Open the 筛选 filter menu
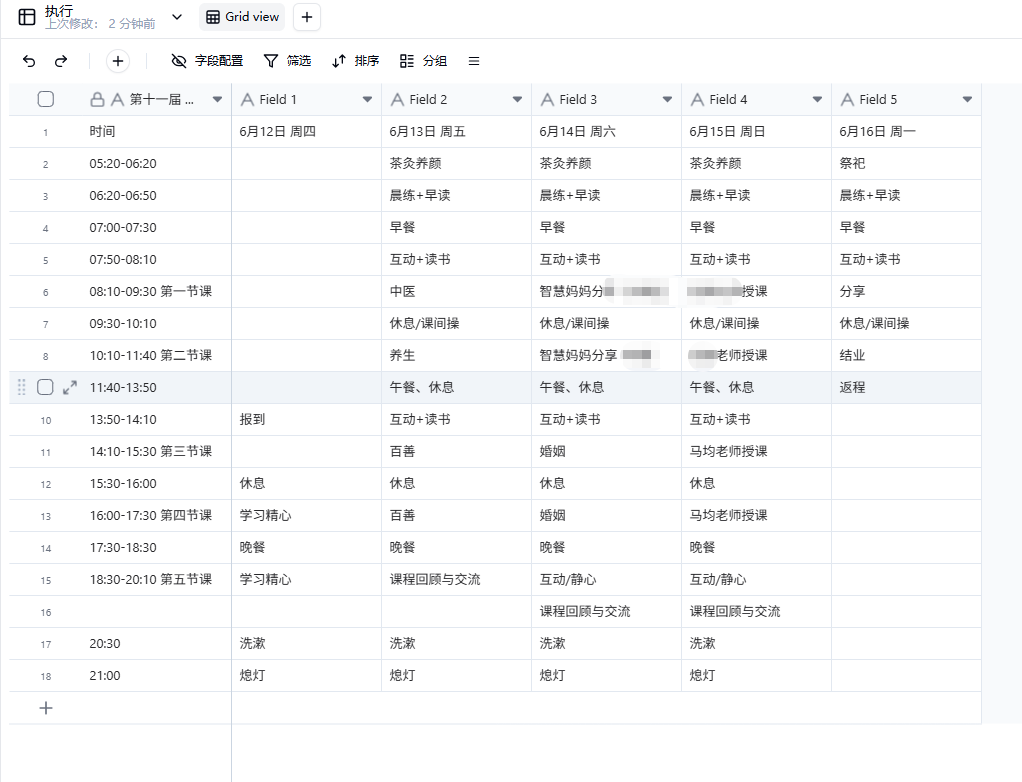This screenshot has height=782, width=1022. tap(287, 61)
